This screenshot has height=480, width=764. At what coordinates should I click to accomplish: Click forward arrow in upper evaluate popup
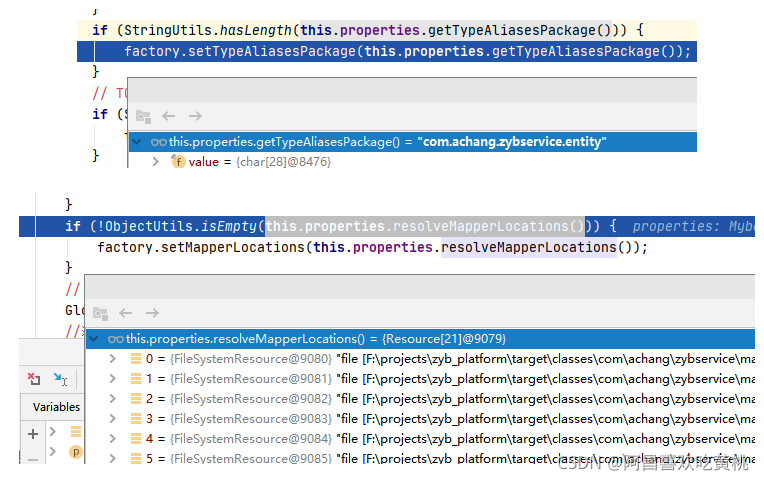[195, 116]
